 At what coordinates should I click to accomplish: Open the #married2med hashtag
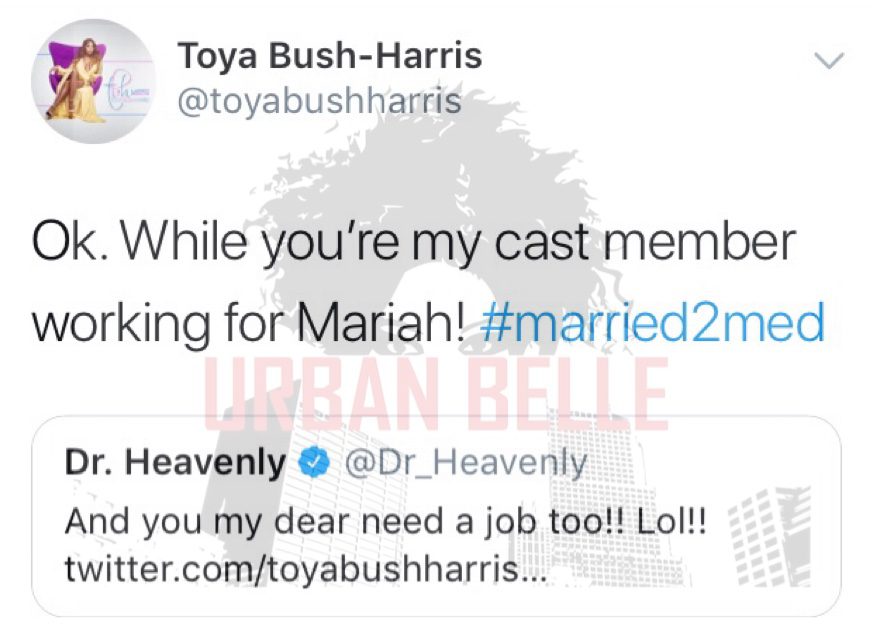click(652, 323)
